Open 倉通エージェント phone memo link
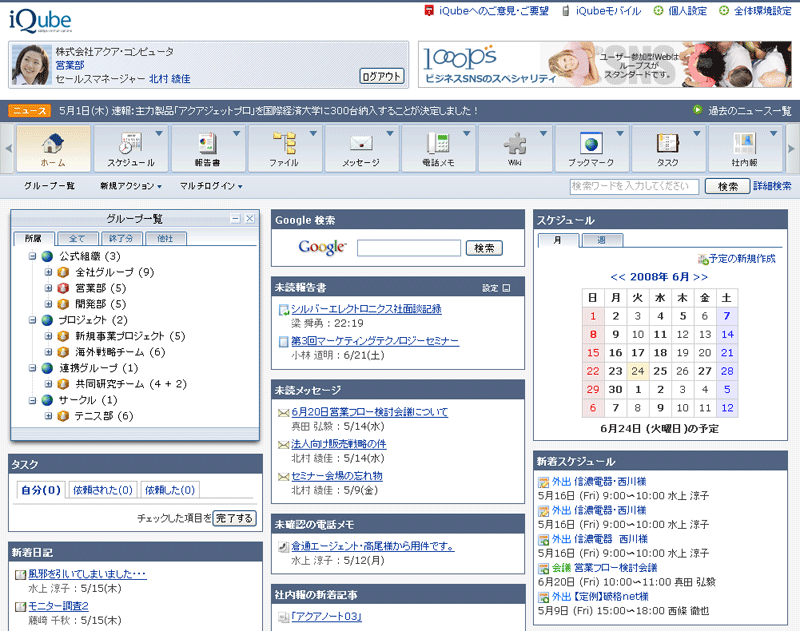This screenshot has height=631, width=800. click(x=372, y=546)
